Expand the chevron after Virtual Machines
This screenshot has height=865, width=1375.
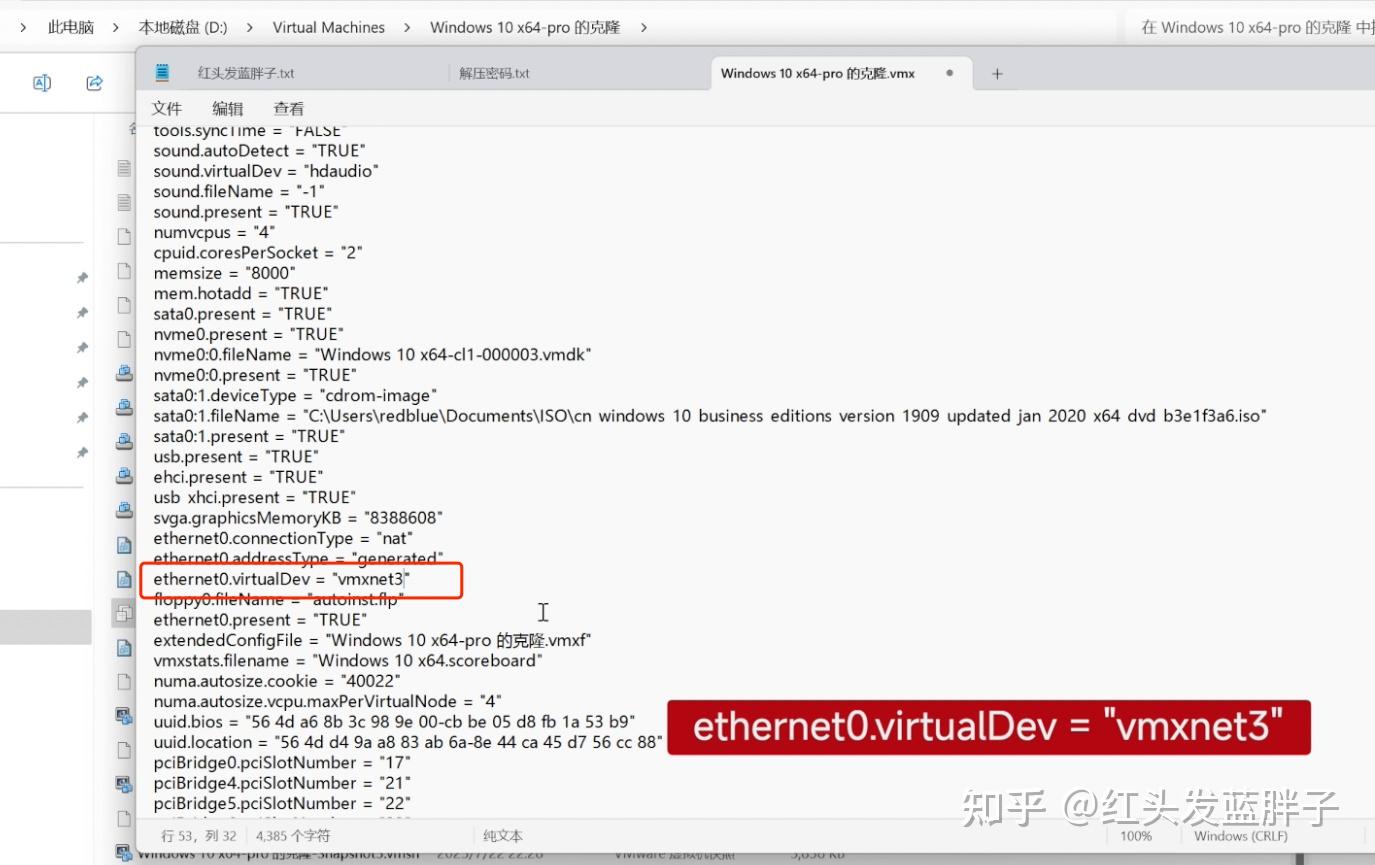click(408, 27)
